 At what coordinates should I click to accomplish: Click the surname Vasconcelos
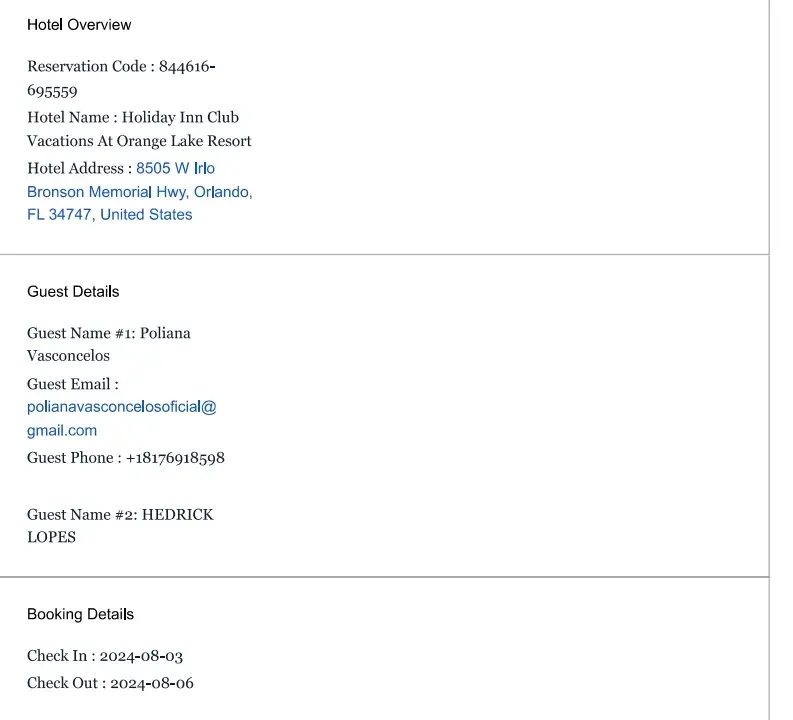(x=68, y=356)
